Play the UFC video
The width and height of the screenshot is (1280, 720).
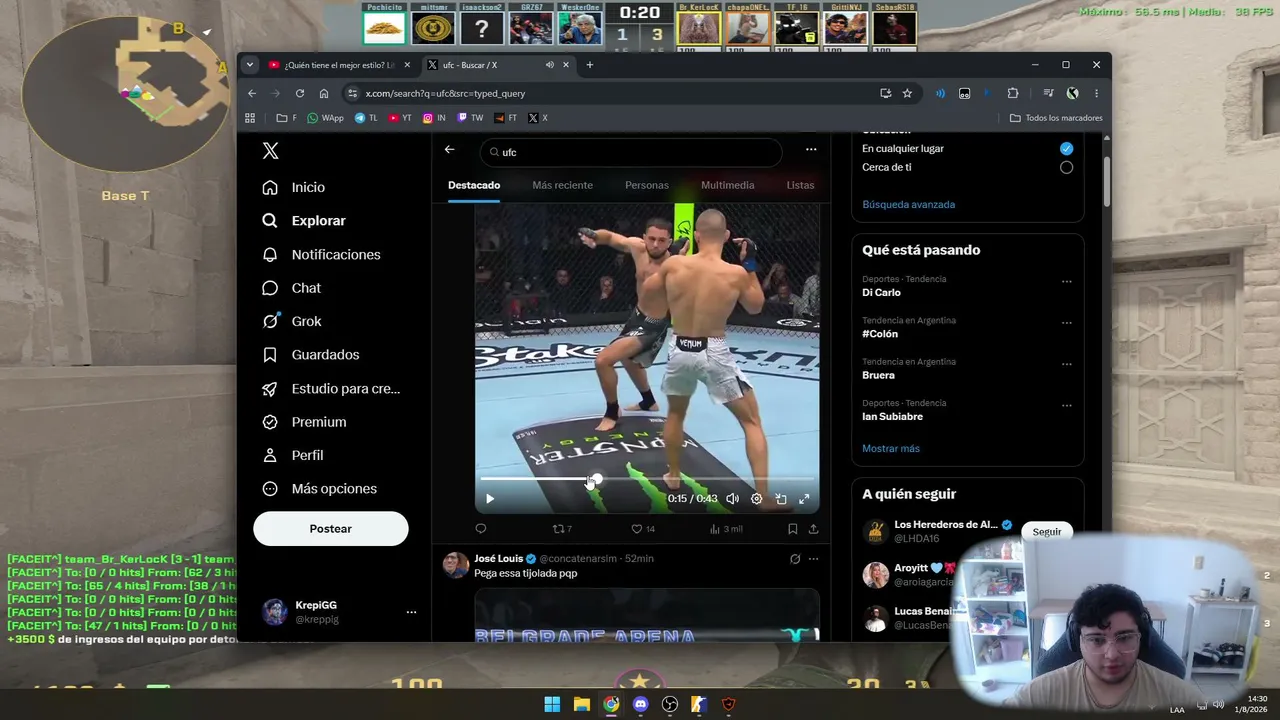tap(490, 499)
